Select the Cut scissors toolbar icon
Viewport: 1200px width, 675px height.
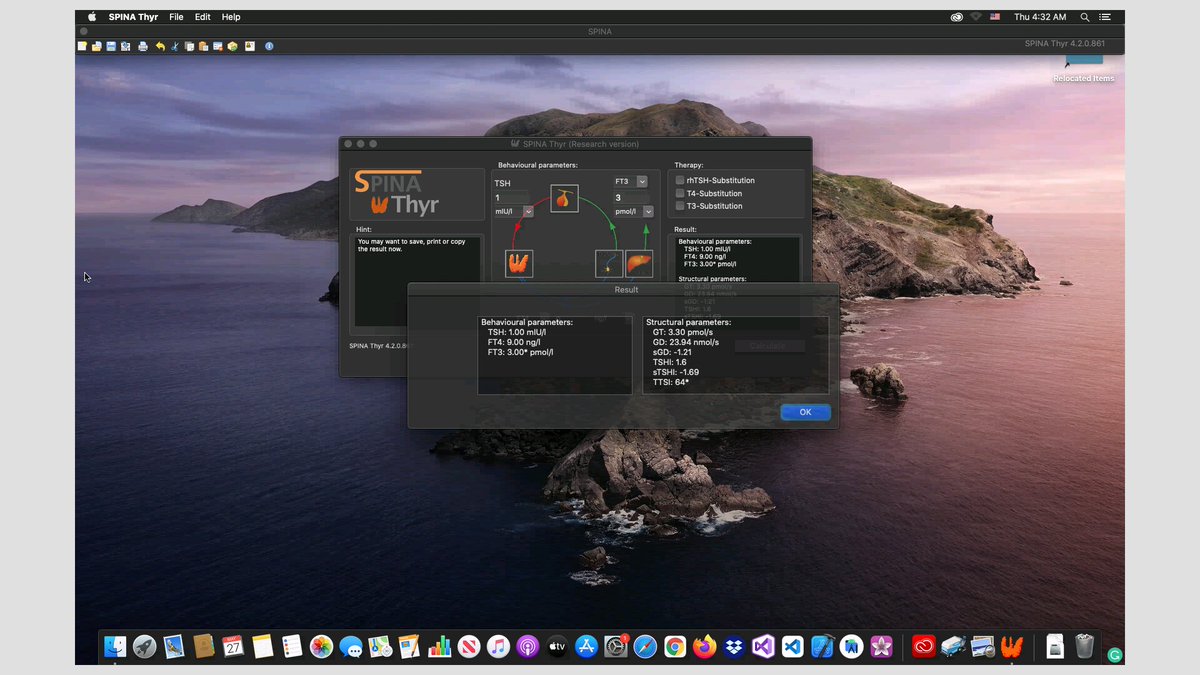click(175, 46)
